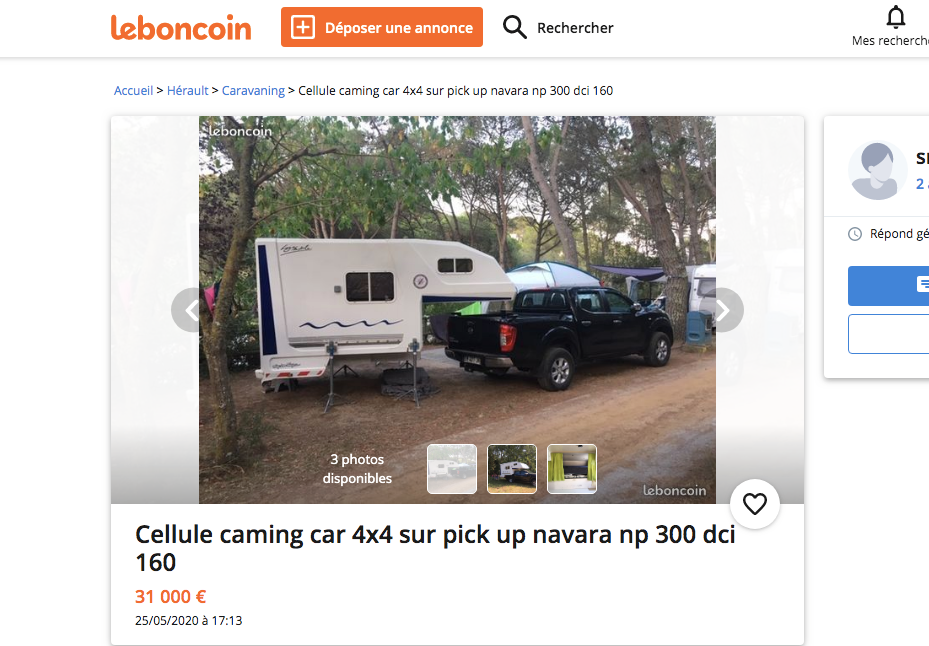Viewport: 929px width, 646px height.
Task: Click the blue message button in seller panel
Action: coord(888,286)
